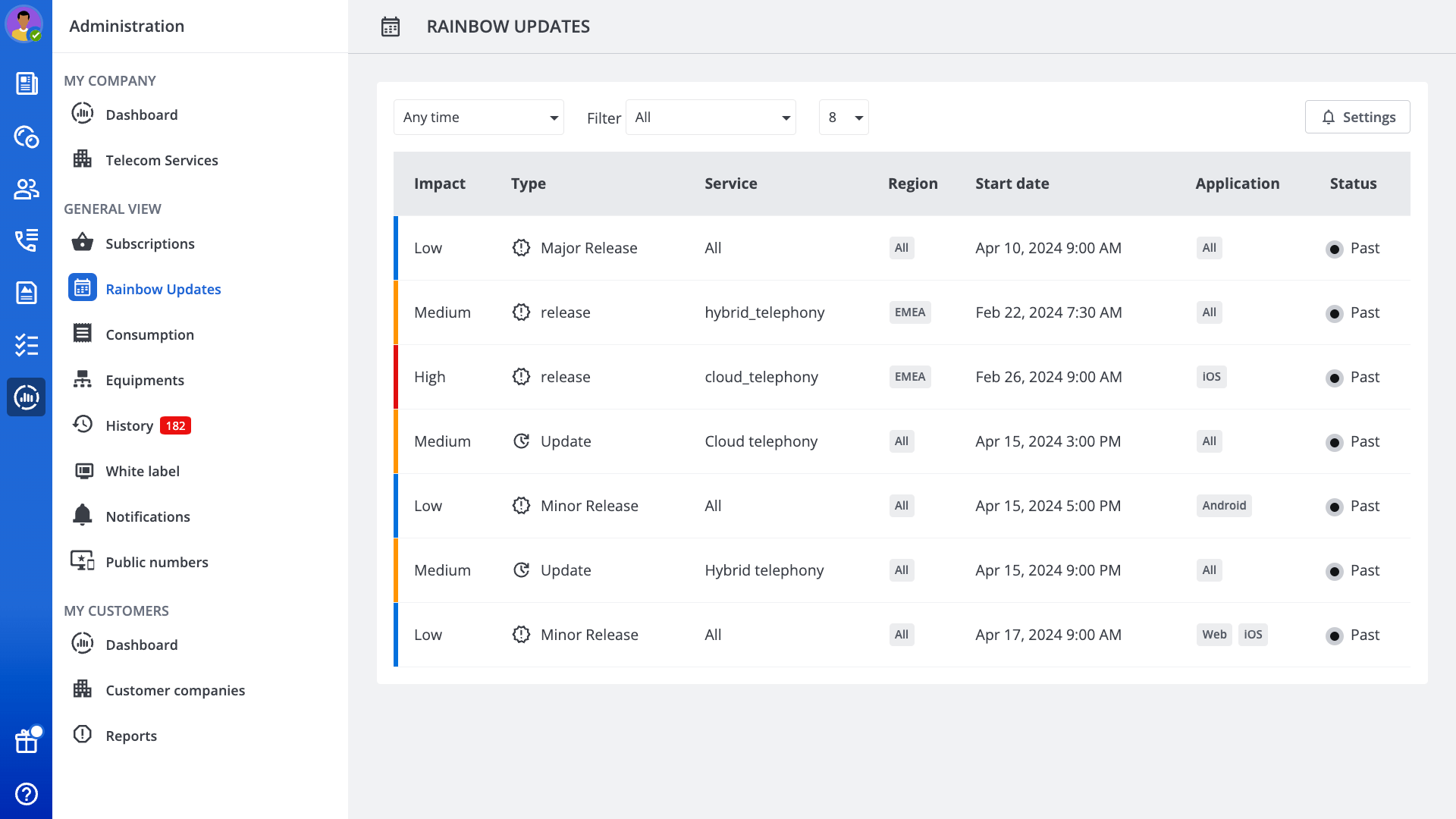Click the Notifications bell icon in menu
Screen dimensions: 1456x819
pos(82,515)
